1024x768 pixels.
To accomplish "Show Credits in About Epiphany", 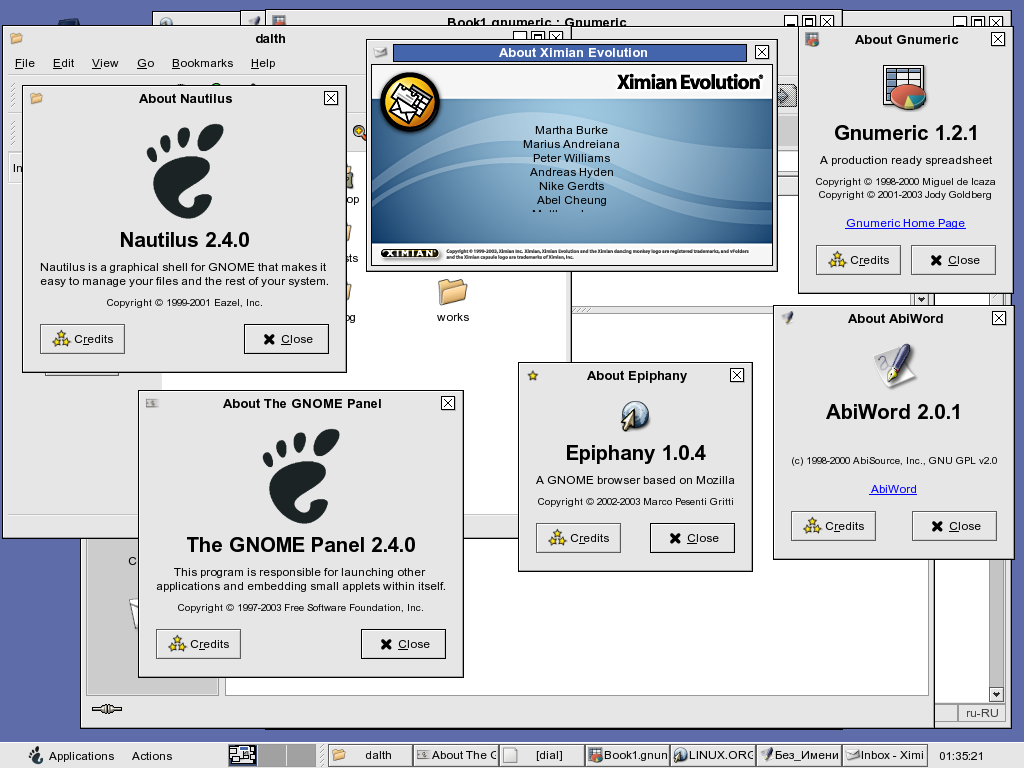I will point(579,538).
